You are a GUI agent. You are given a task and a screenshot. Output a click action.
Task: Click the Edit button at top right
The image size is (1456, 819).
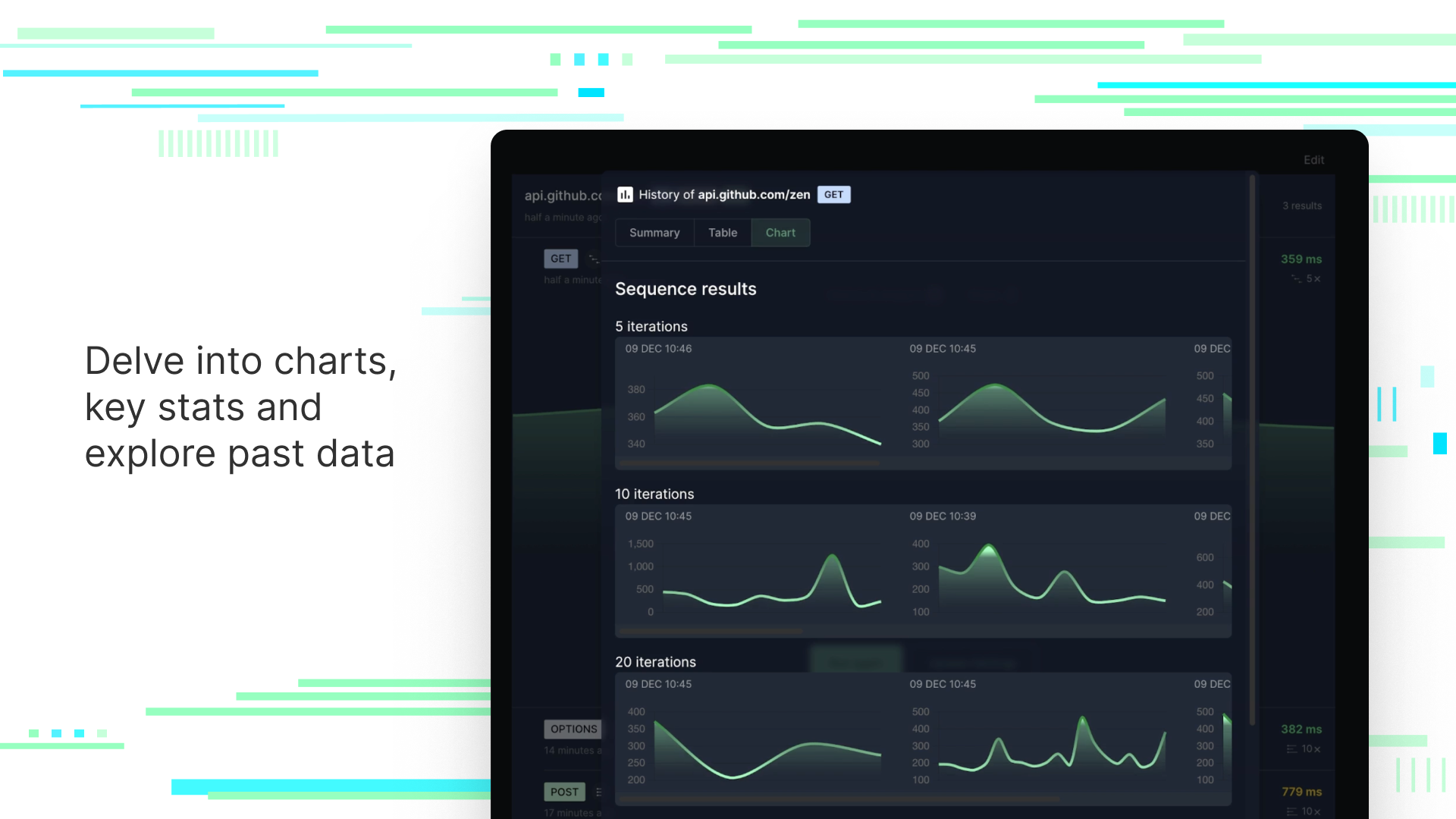pyautogui.click(x=1313, y=160)
